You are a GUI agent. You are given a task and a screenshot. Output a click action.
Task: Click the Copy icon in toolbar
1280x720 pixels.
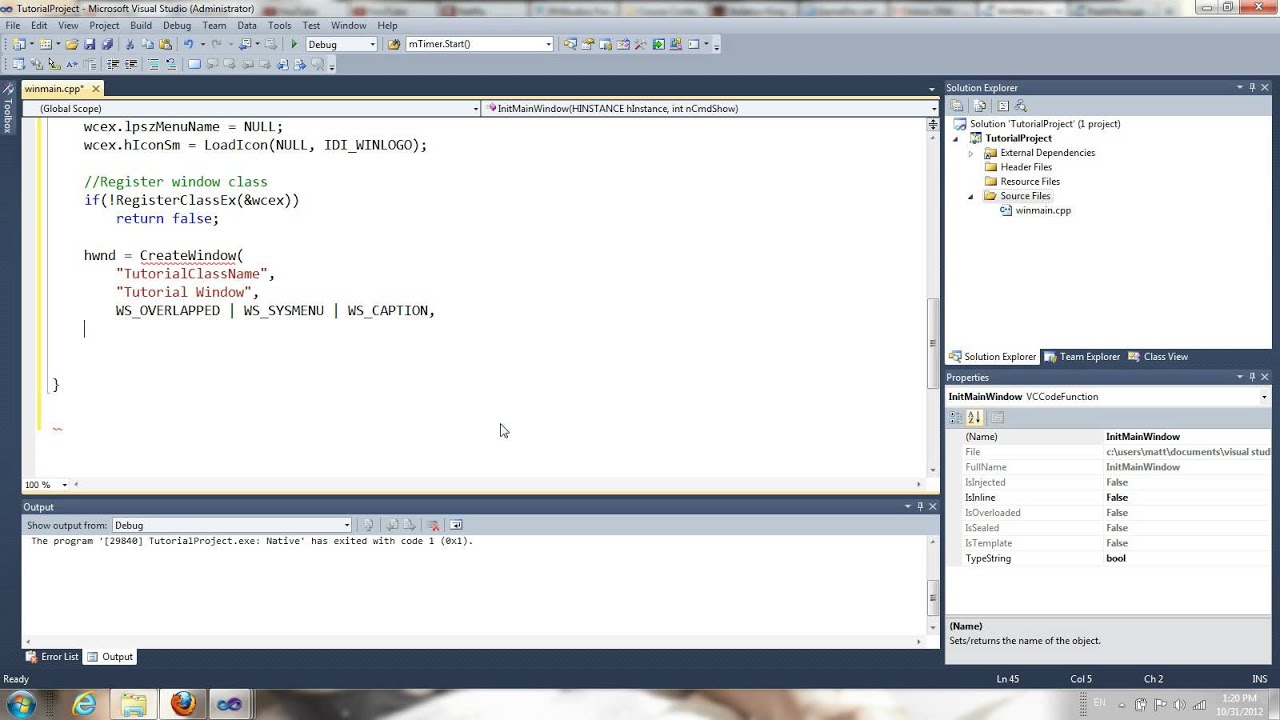[148, 44]
